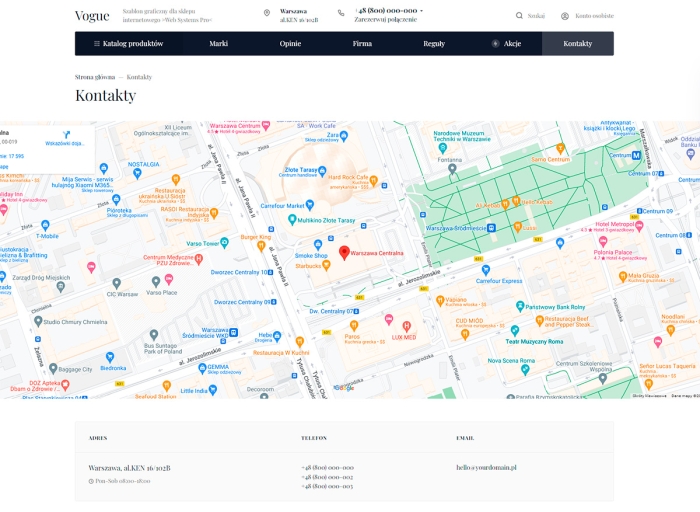Viewport: 700px width, 512px height.
Task: Expand the phone number dropdown arrow
Action: [x=421, y=11]
